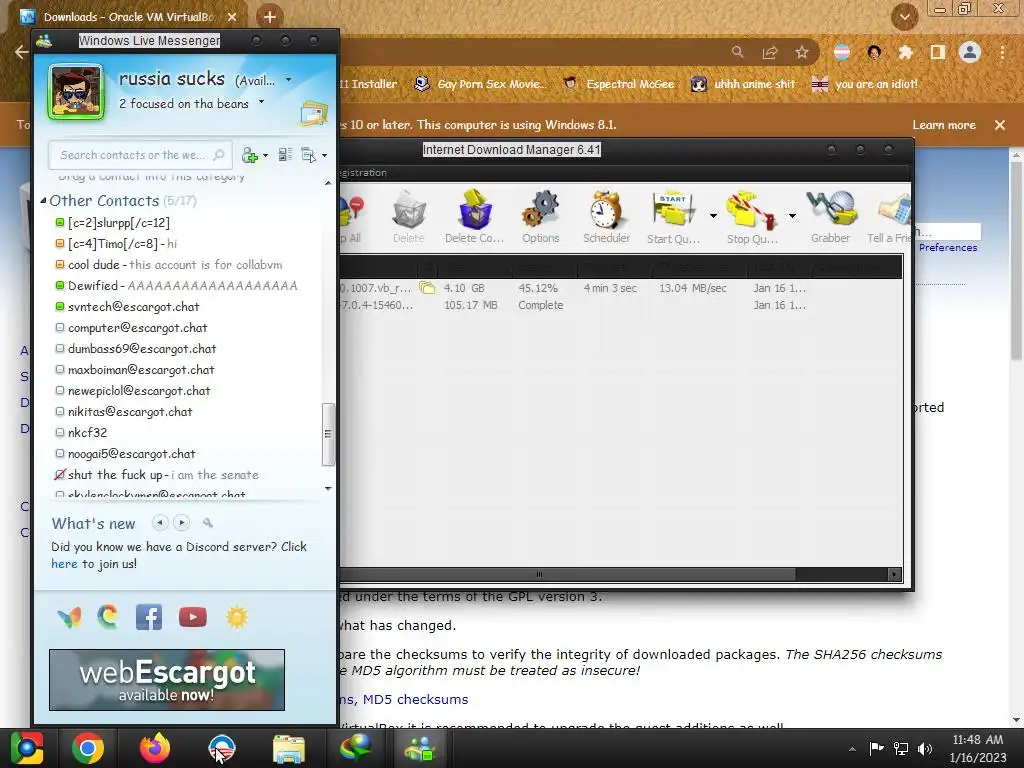Show previous What's new item
This screenshot has height=768, width=1024.
160,522
